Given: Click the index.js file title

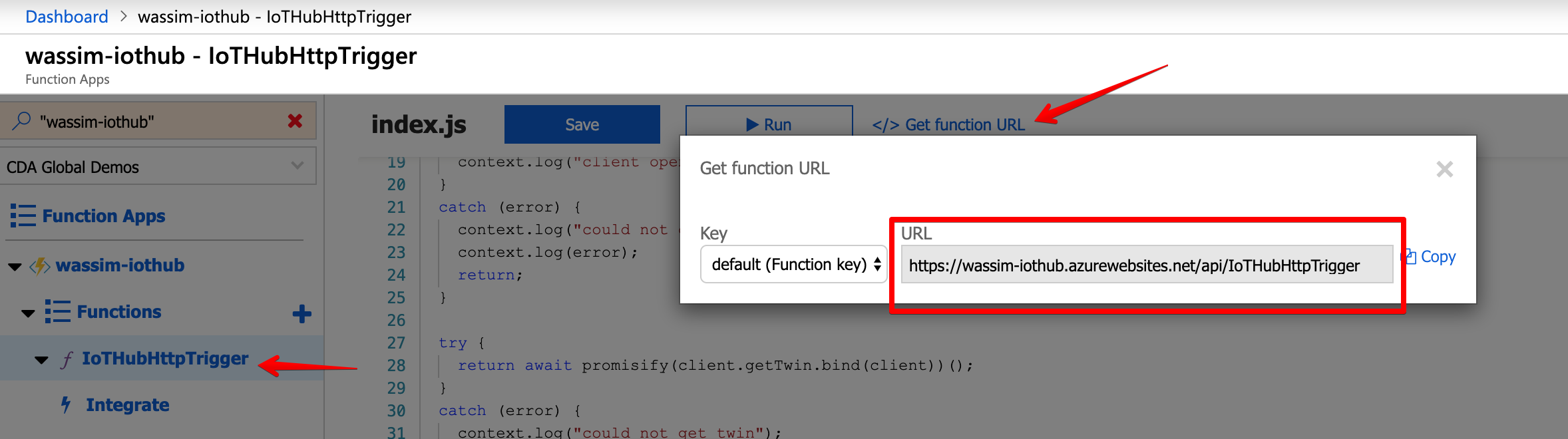Looking at the screenshot, I should point(419,124).
